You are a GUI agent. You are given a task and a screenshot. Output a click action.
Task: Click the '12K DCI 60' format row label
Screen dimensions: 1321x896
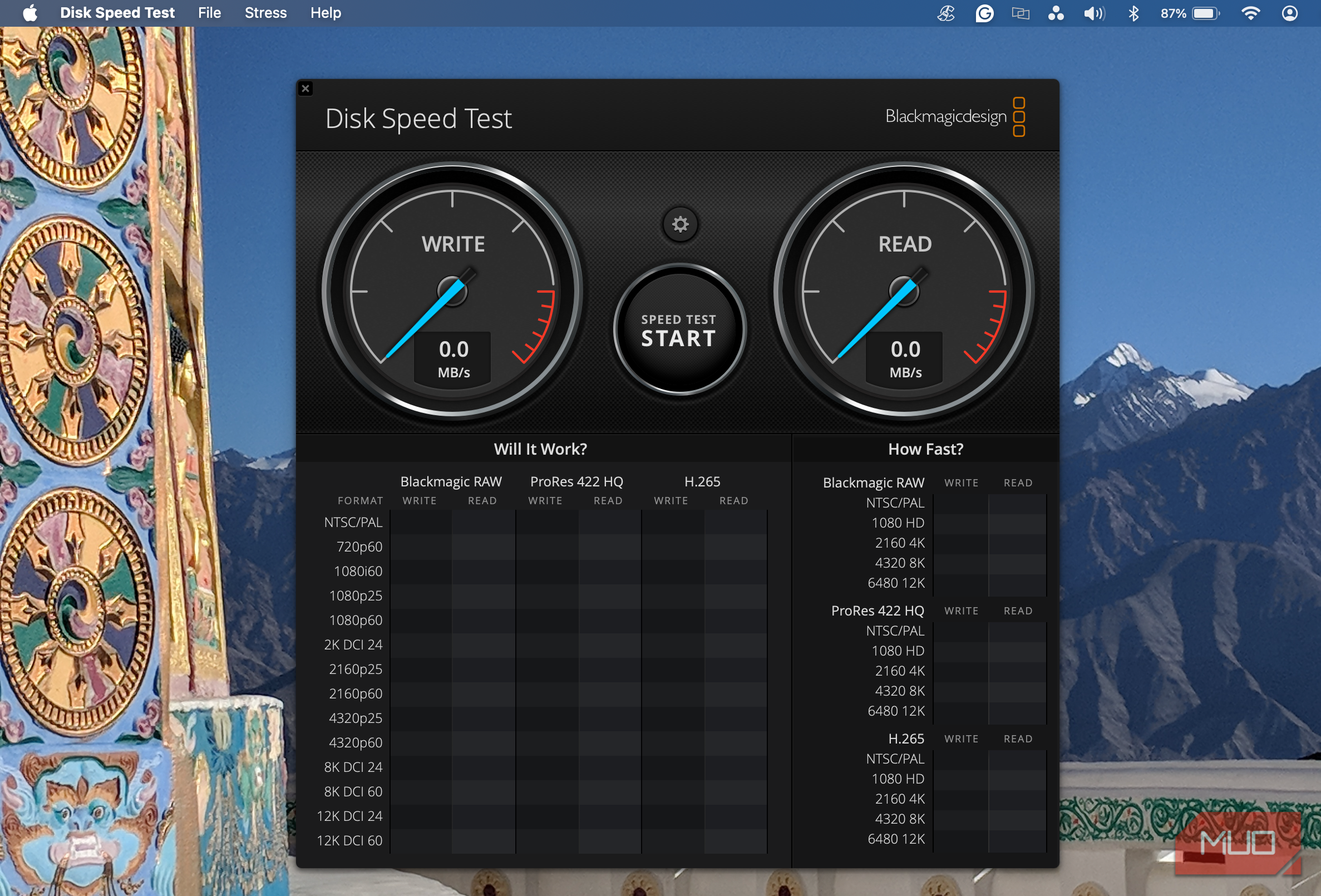pyautogui.click(x=349, y=840)
